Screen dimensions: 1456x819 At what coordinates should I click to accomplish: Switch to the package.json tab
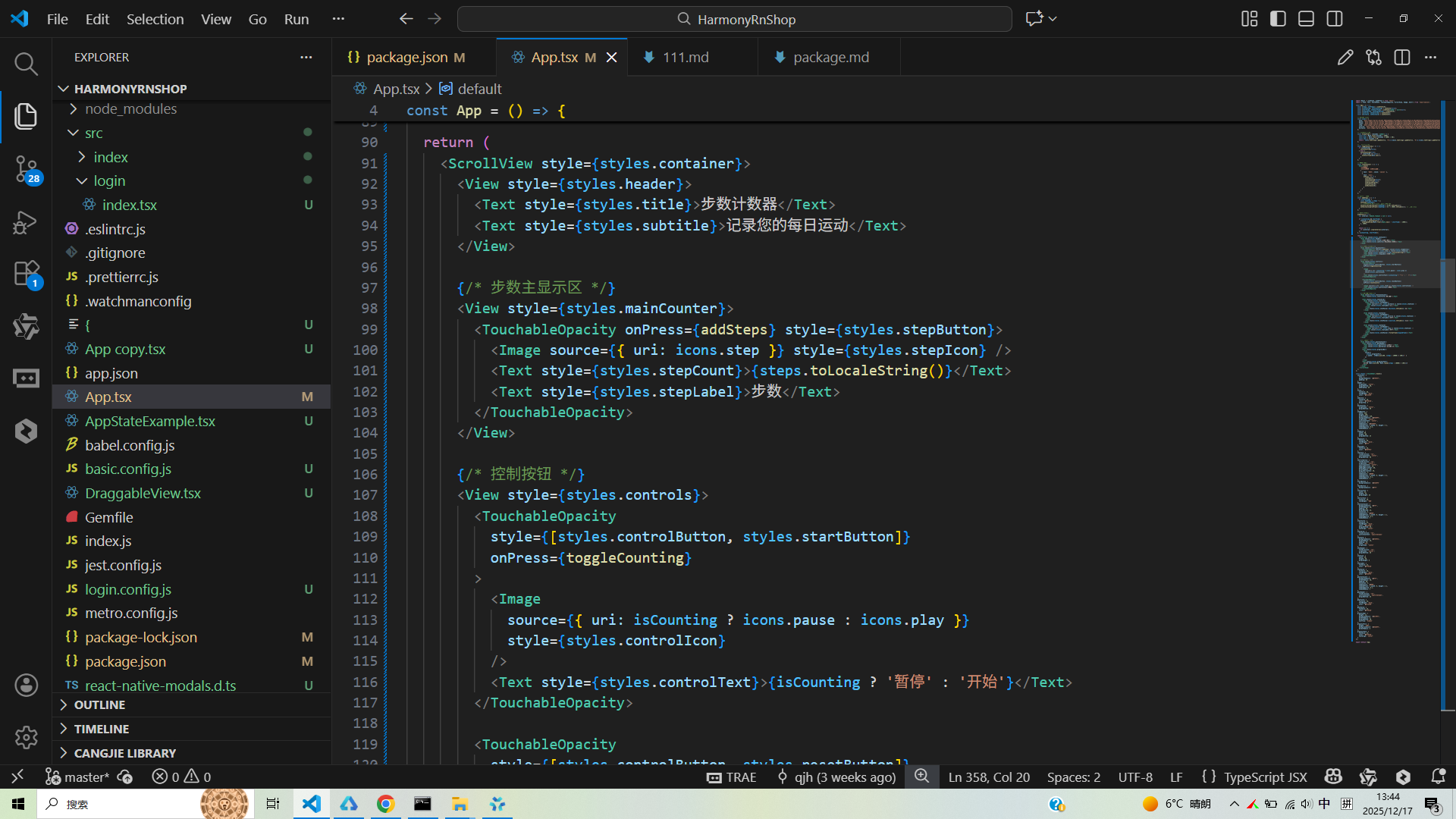pos(407,58)
